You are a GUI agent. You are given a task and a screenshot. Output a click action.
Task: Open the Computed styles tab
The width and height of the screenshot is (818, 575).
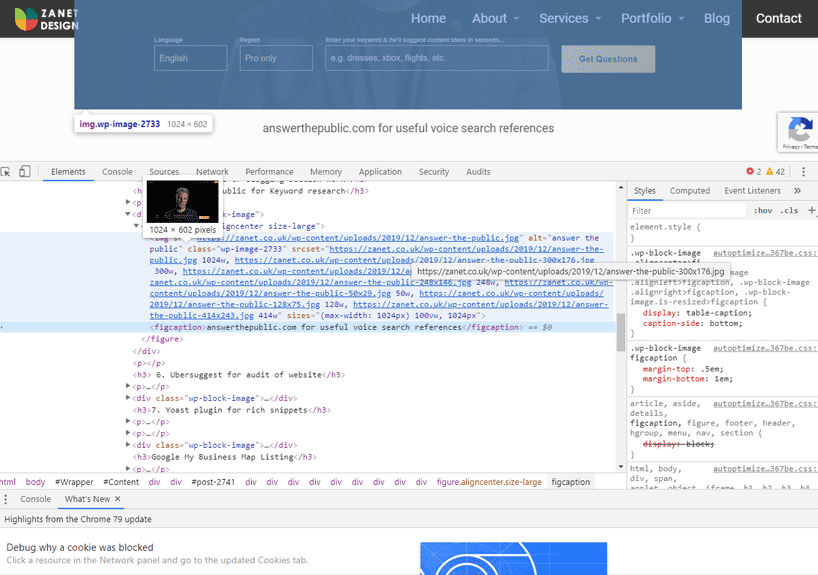click(x=689, y=190)
